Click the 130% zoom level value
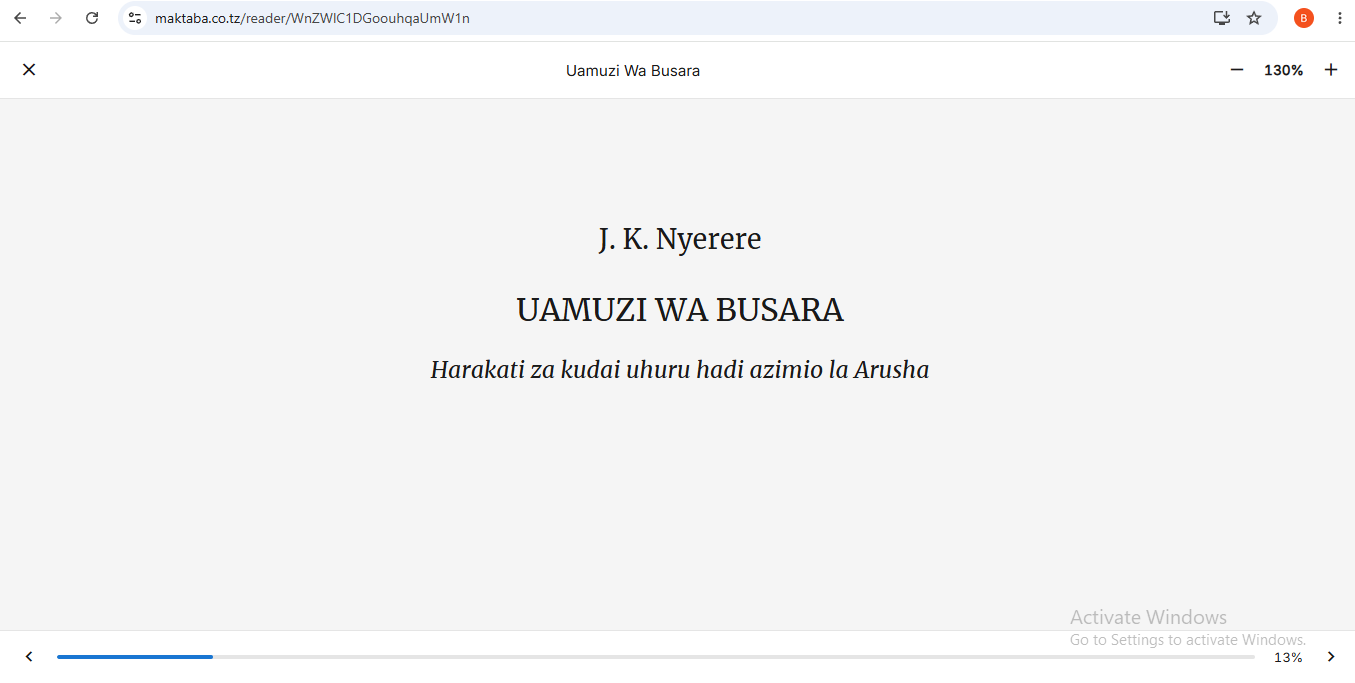The image size is (1355, 683). (1284, 71)
